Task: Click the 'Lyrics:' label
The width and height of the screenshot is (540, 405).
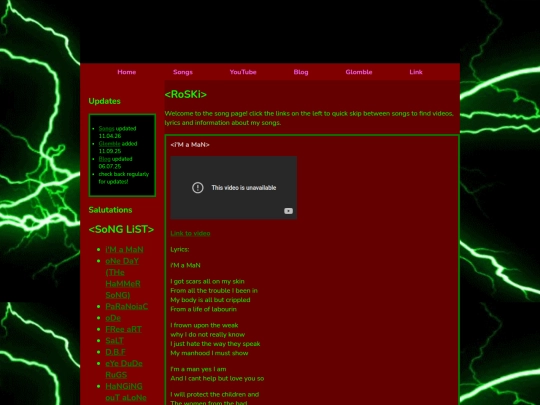Action: coord(179,249)
